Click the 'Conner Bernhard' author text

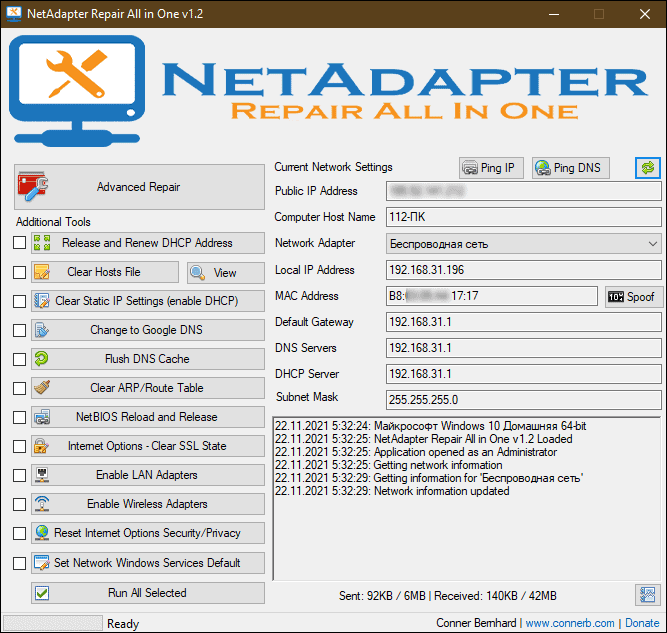pos(476,623)
